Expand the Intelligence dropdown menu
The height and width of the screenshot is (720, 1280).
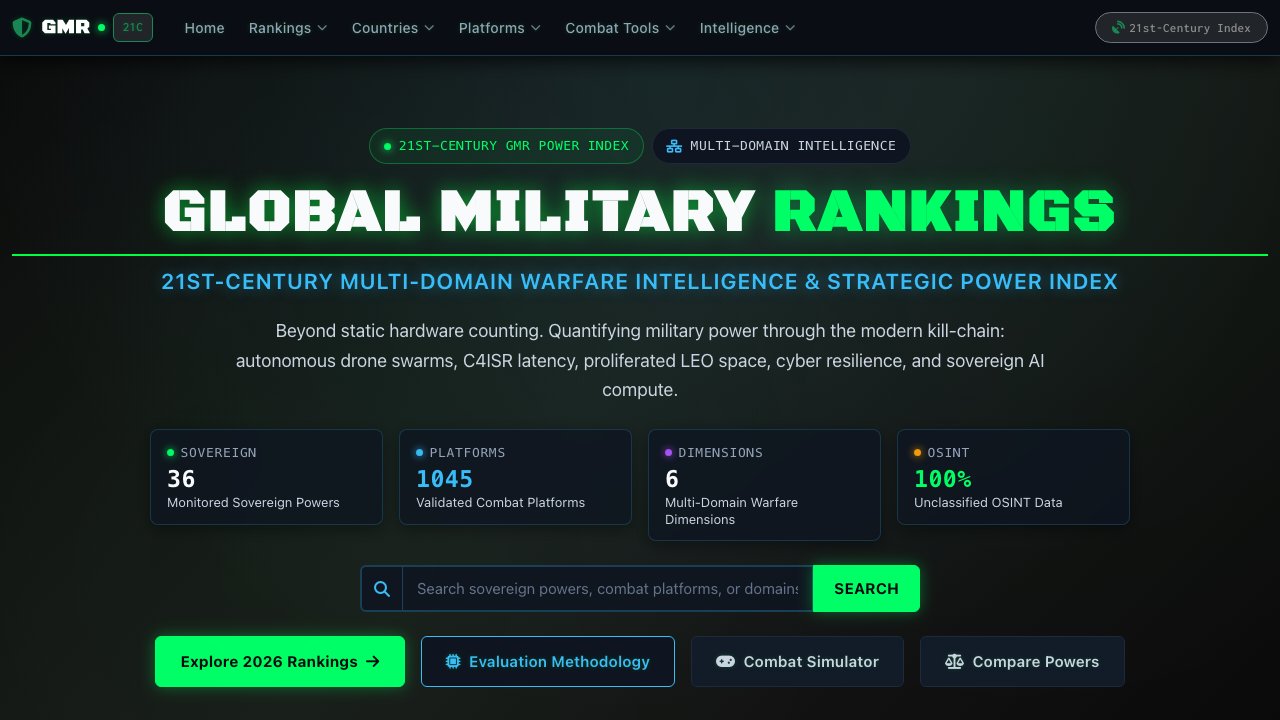748,28
